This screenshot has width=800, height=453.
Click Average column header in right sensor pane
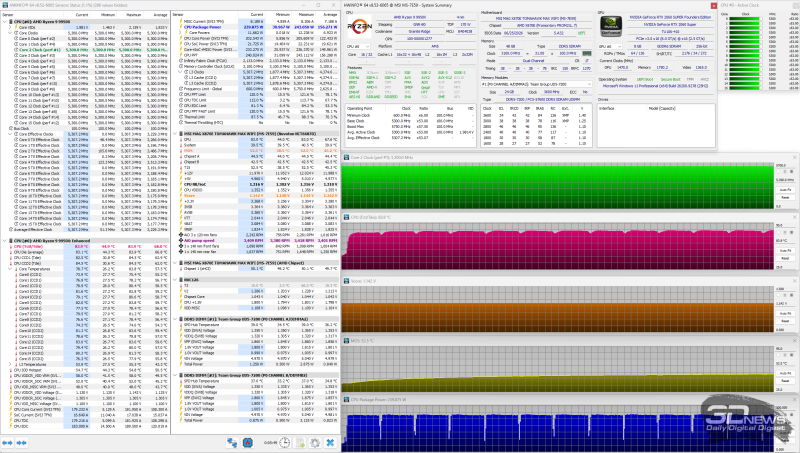click(x=330, y=15)
